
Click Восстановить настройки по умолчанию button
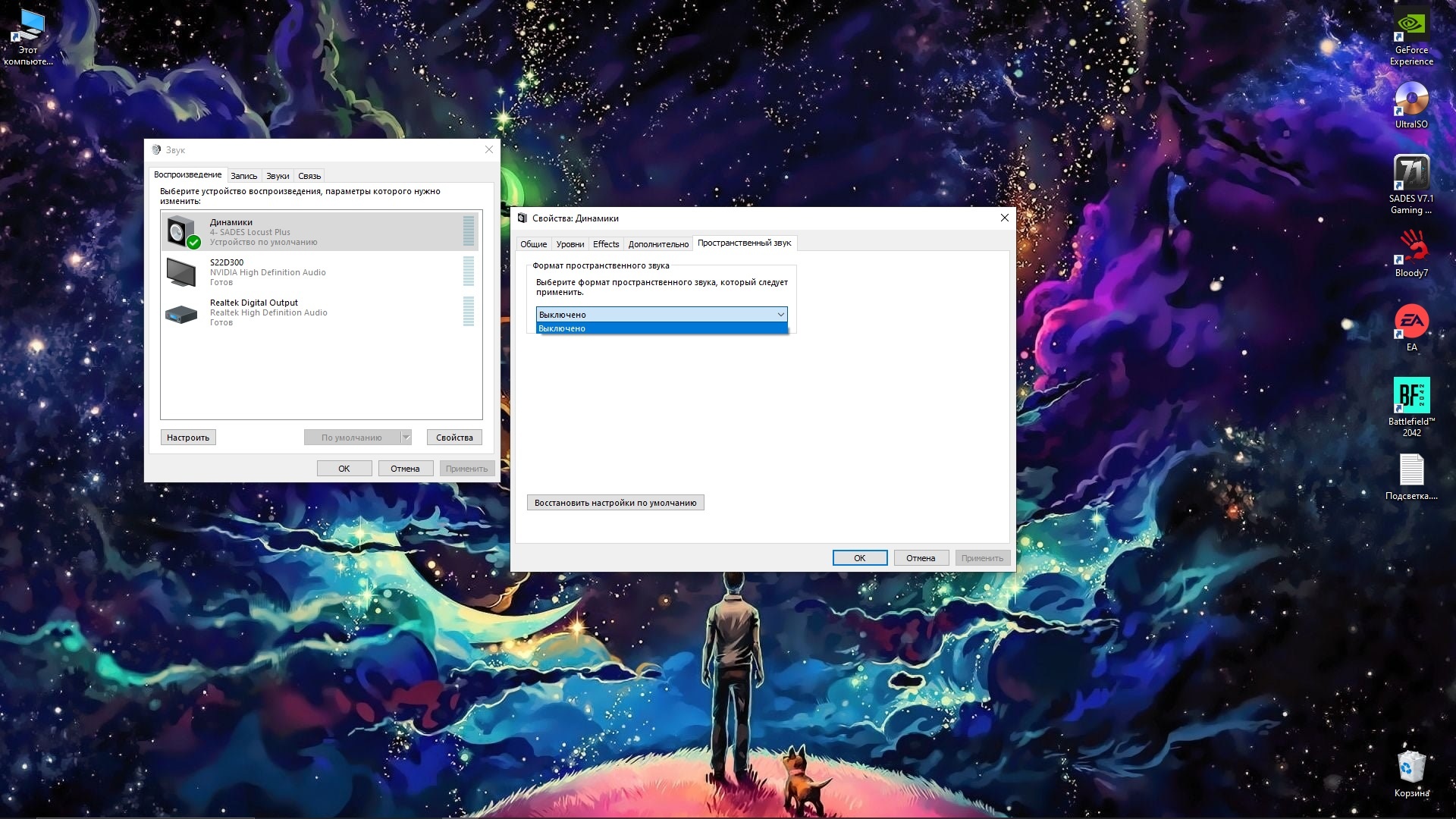[614, 502]
